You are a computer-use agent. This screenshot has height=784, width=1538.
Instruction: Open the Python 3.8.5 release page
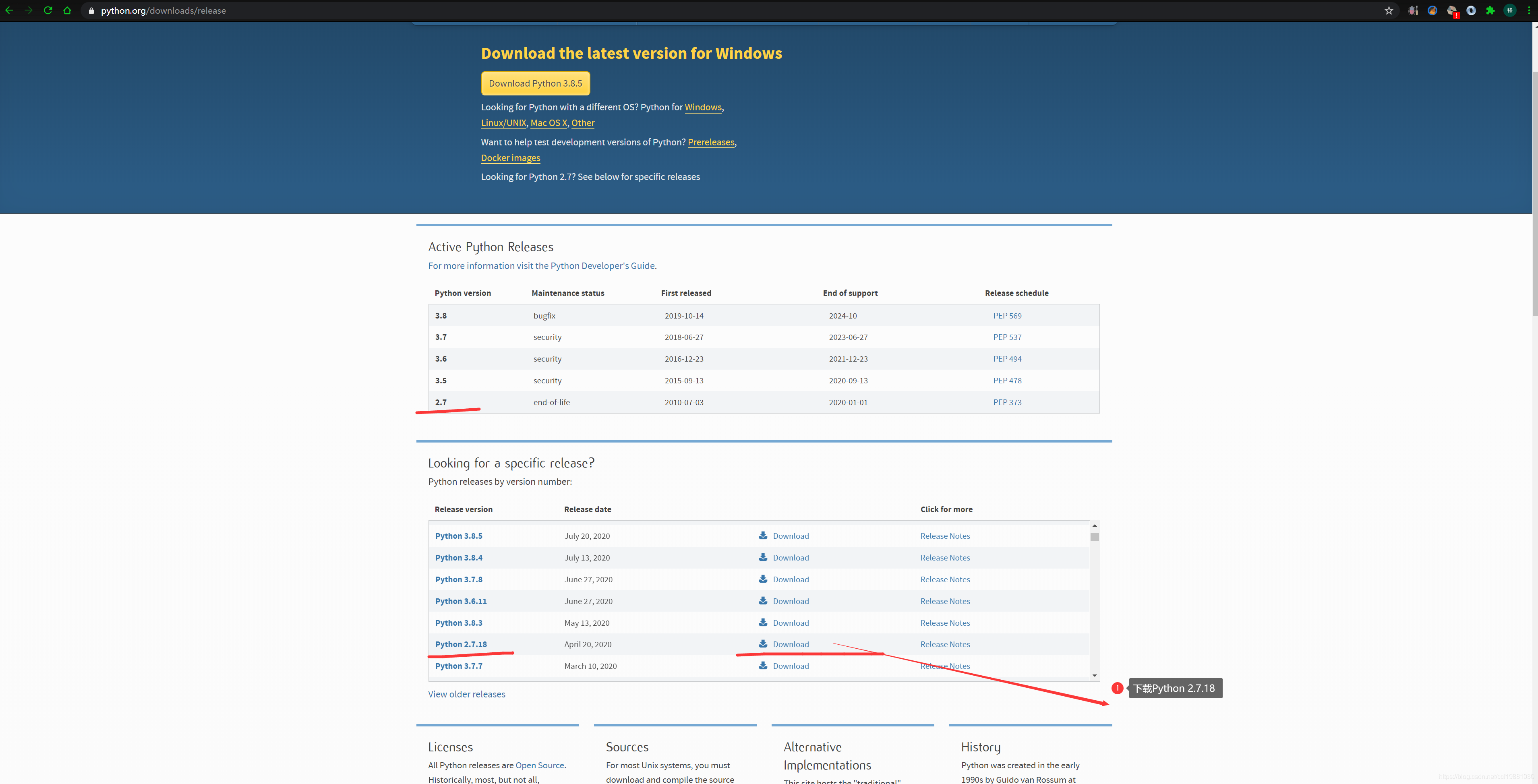(459, 536)
